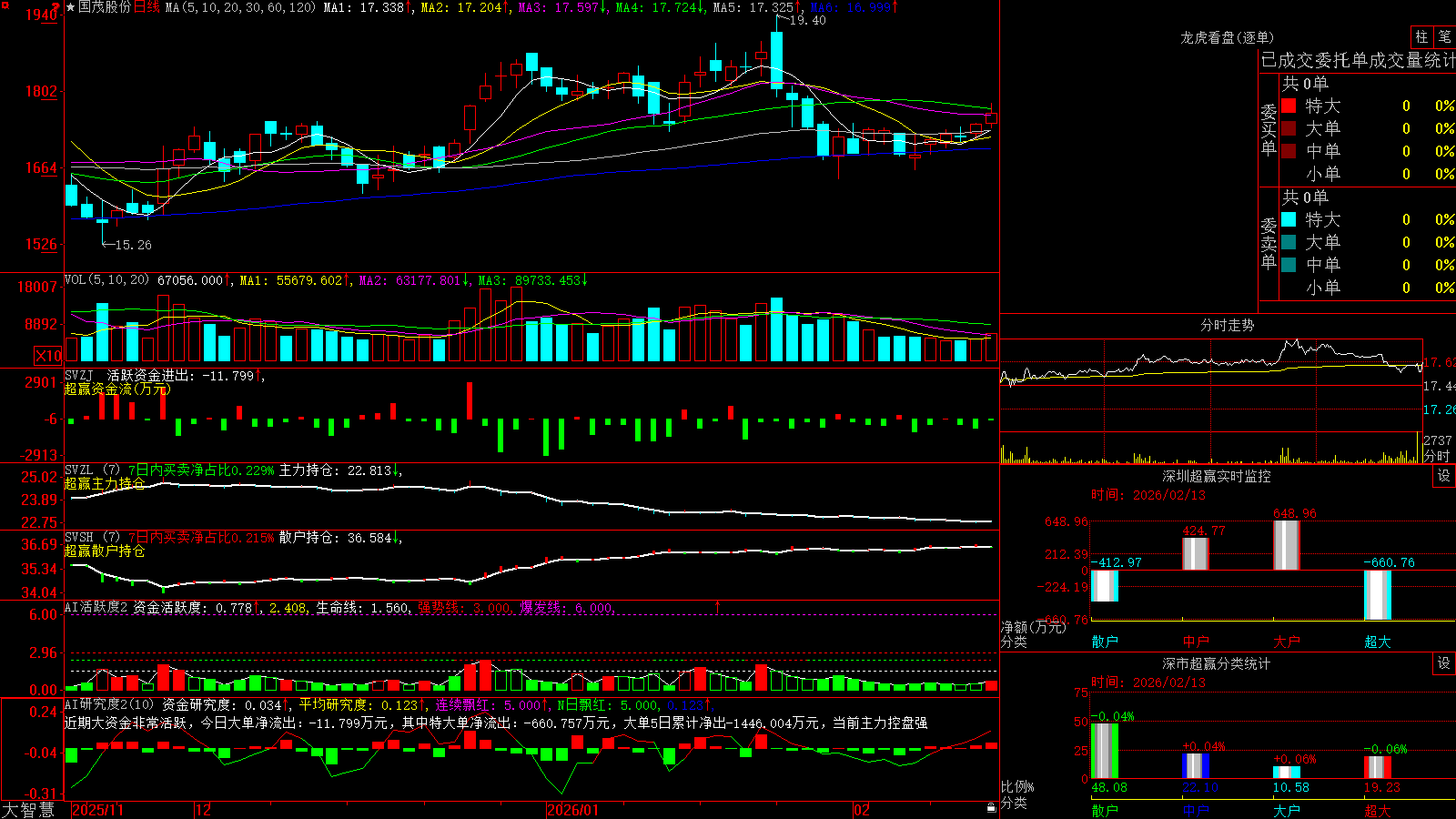
Task: Click the 48.08 散户 ratio bar
Action: 1105,751
